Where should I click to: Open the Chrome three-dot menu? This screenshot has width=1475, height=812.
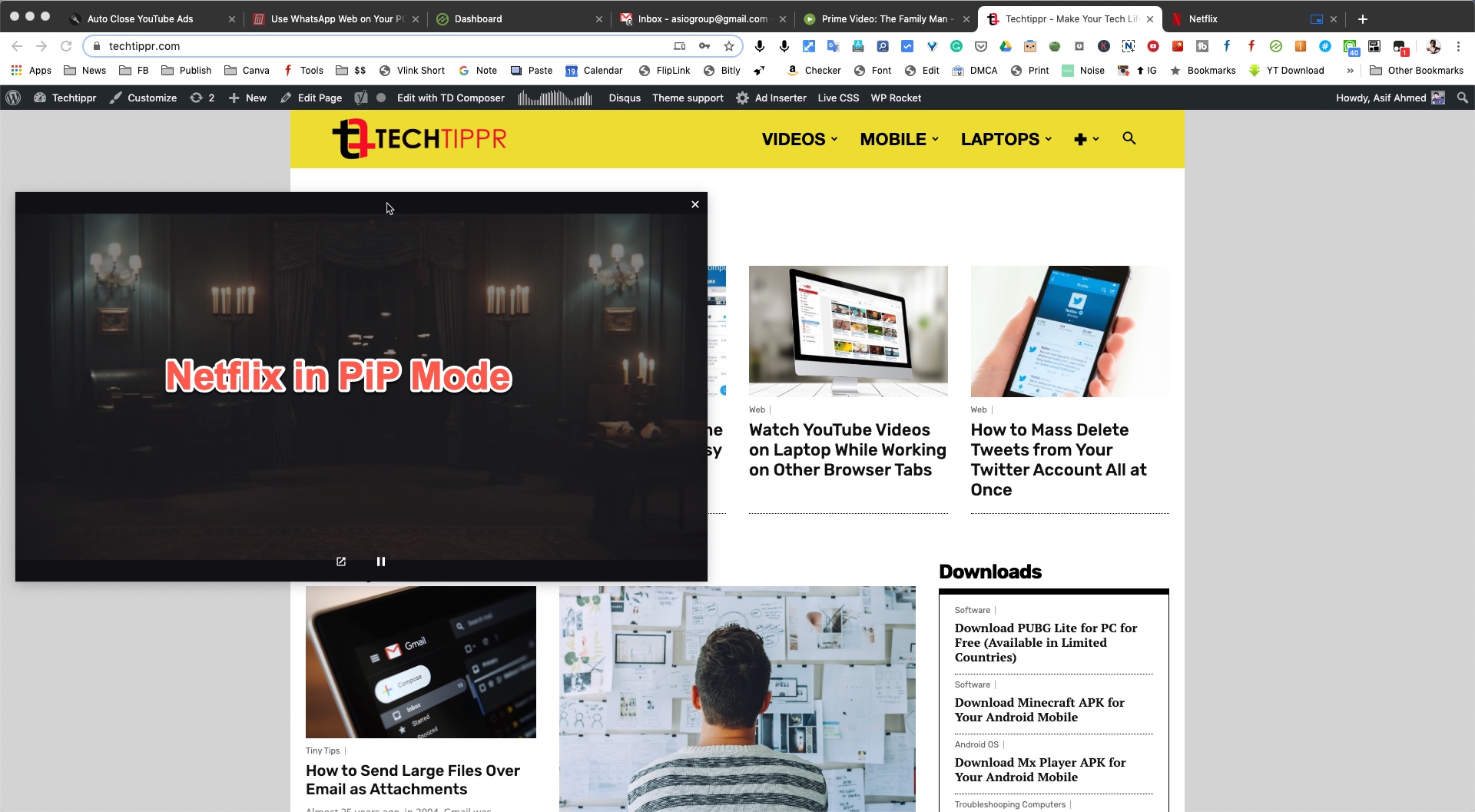coord(1458,46)
